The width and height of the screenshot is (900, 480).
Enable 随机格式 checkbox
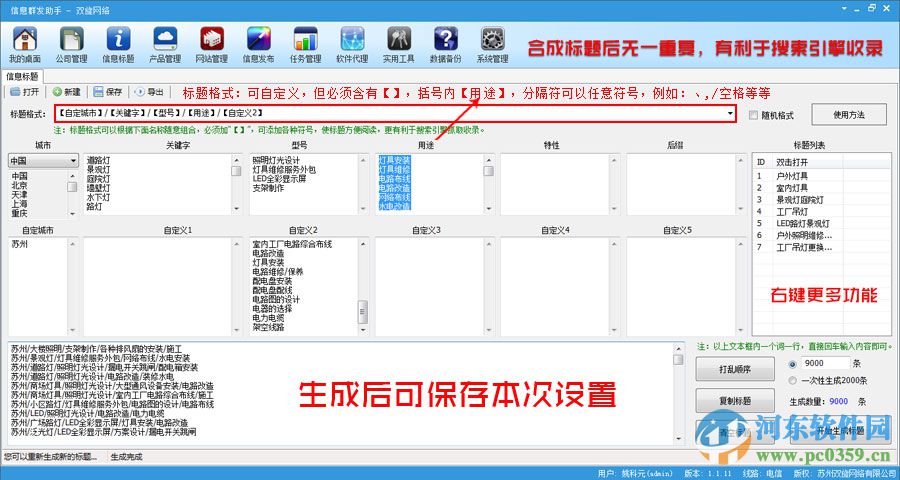[x=754, y=115]
